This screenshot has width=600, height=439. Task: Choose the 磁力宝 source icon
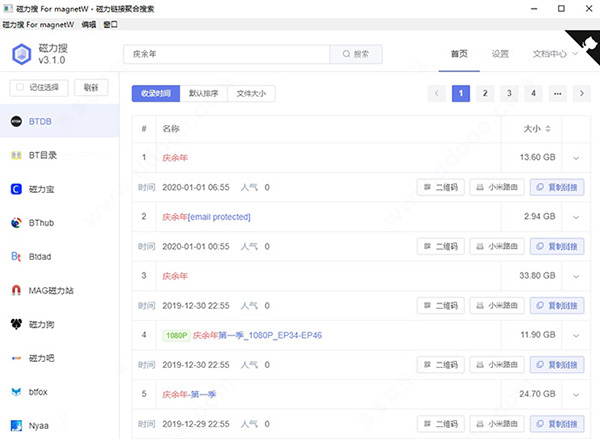click(x=16, y=189)
